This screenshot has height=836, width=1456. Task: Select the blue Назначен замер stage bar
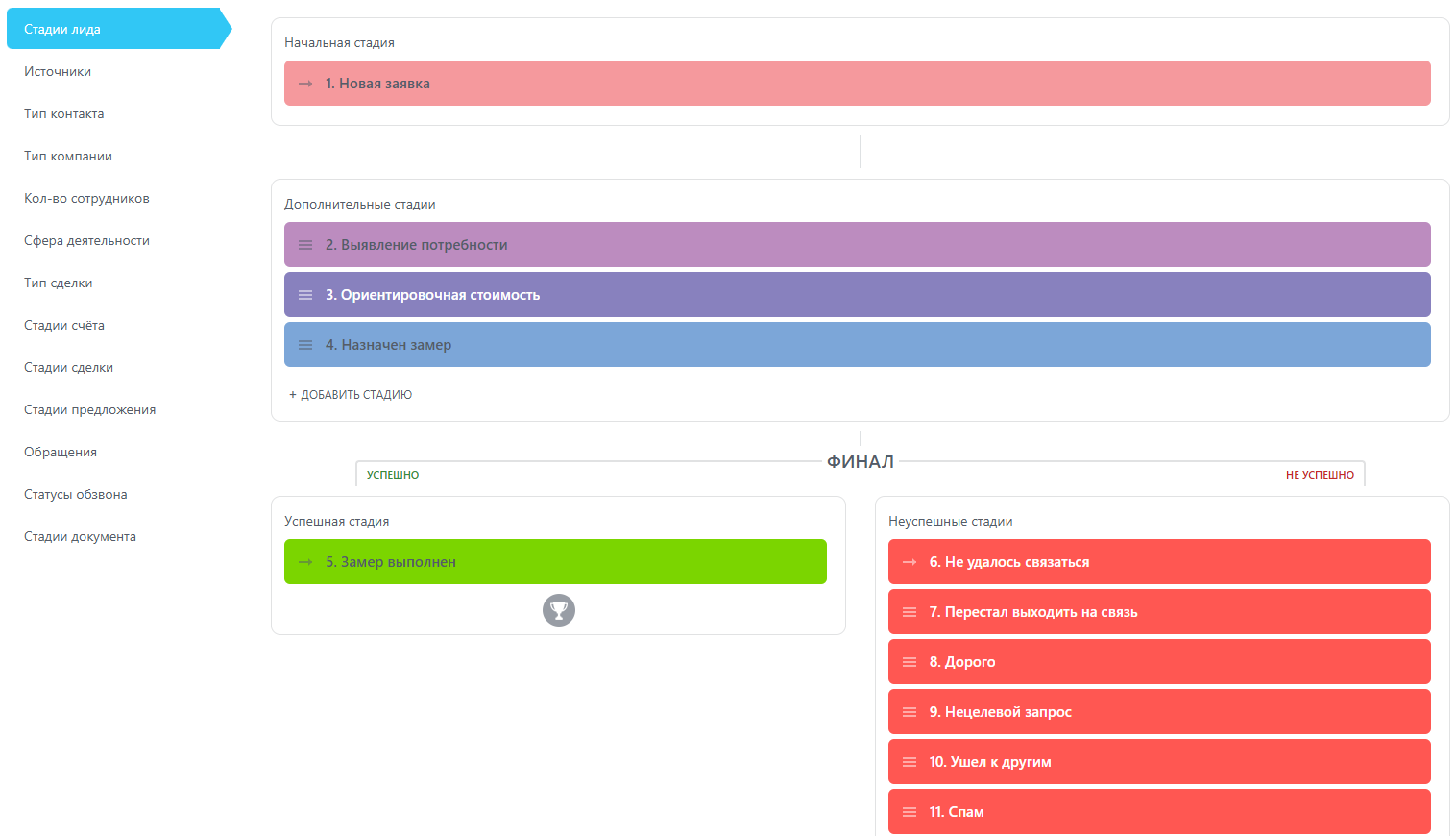coord(858,345)
